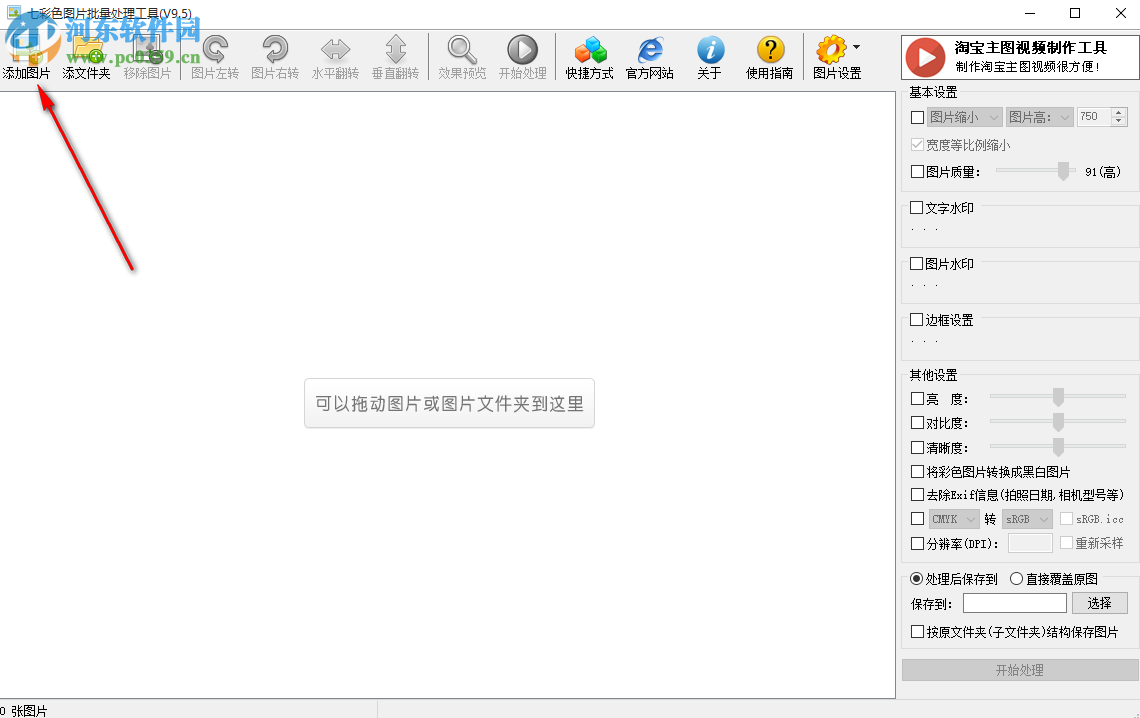Click the 选择 (Browse) button
Screen dimensions: 1140x718
(1099, 603)
